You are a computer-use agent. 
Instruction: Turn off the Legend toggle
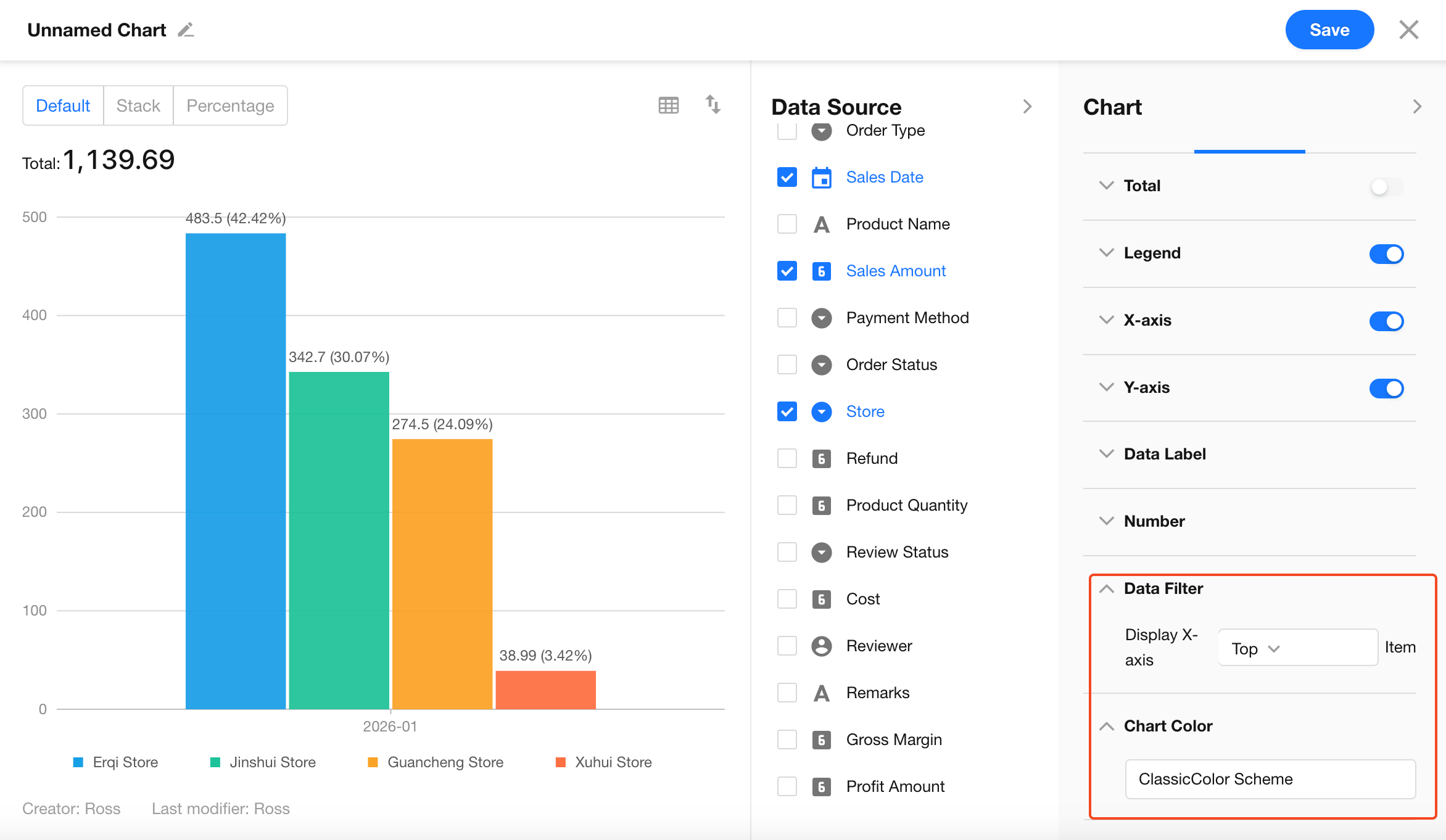tap(1386, 253)
